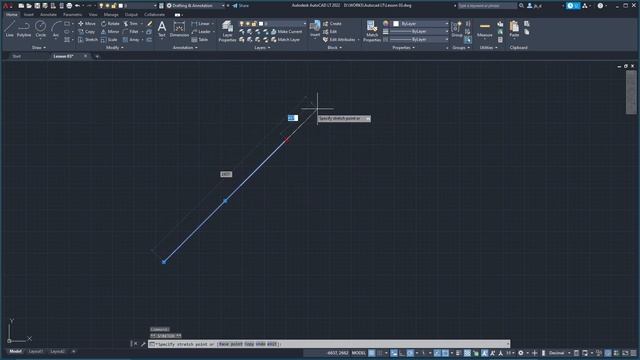This screenshot has height=360, width=640.
Task: Switch to the Manage ribbon tab
Action: 111,15
